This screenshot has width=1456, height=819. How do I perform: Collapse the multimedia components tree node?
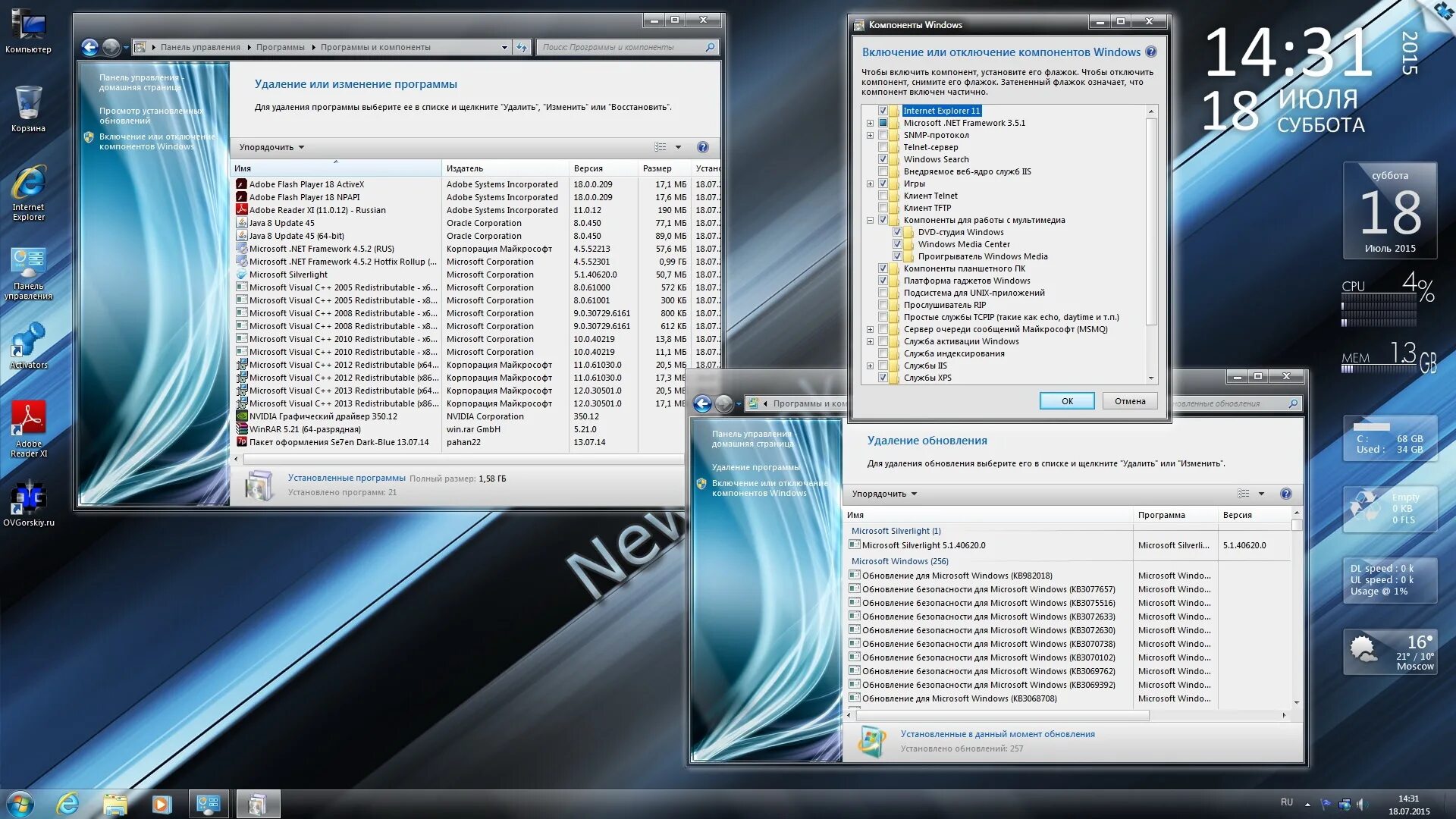click(x=870, y=220)
